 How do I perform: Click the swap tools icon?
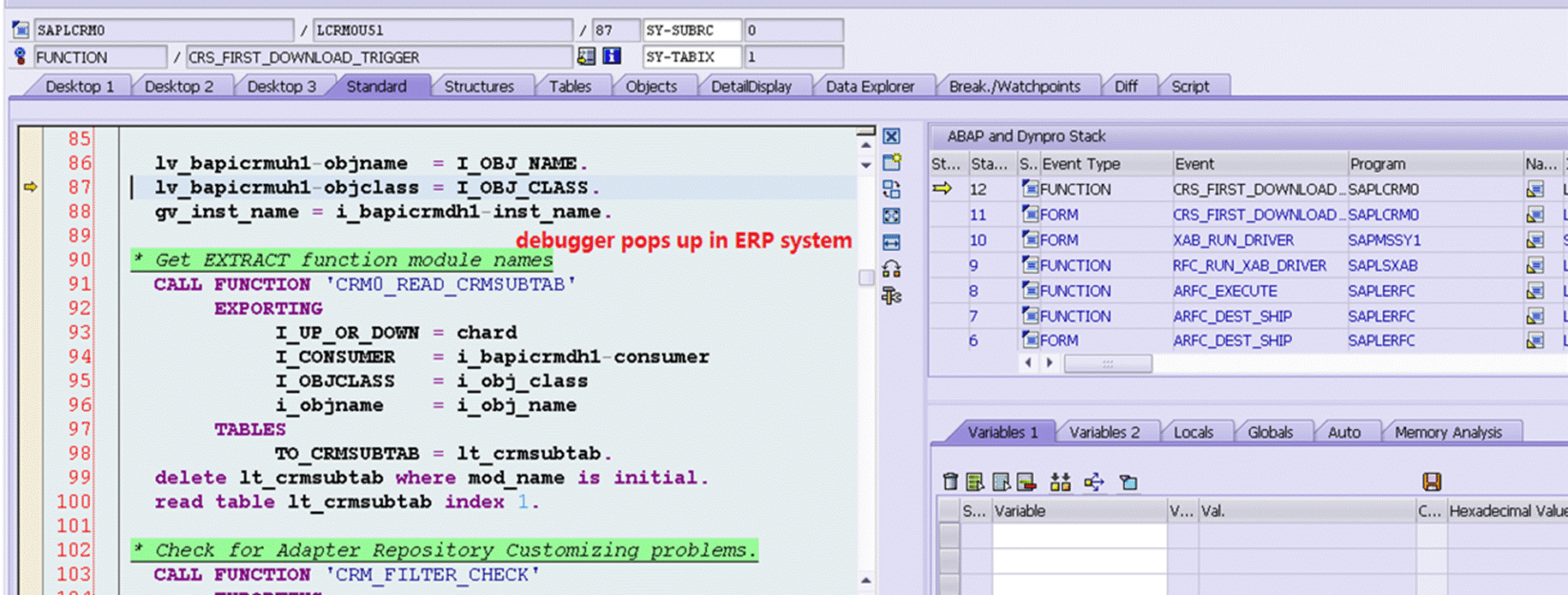[x=892, y=270]
